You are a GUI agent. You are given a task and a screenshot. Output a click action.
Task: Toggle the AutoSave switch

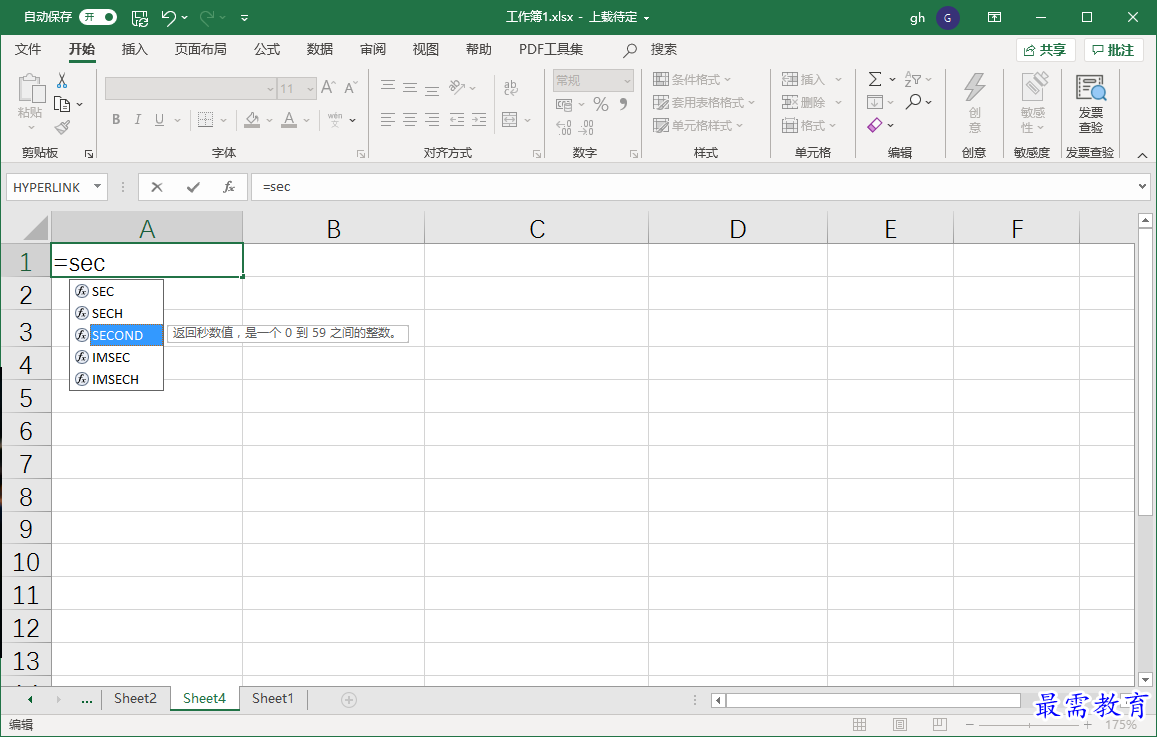coord(98,17)
